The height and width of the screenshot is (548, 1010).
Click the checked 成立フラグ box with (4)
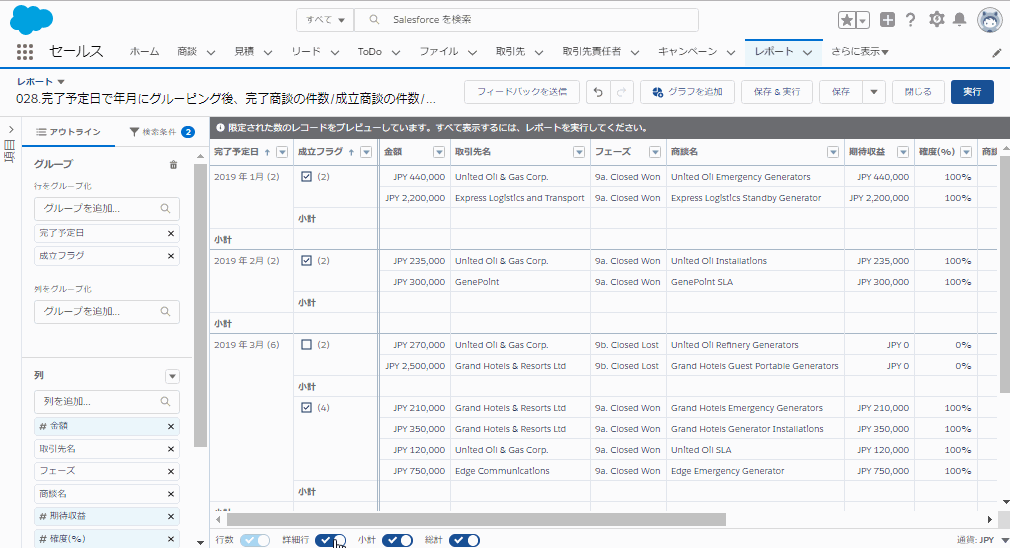307,408
